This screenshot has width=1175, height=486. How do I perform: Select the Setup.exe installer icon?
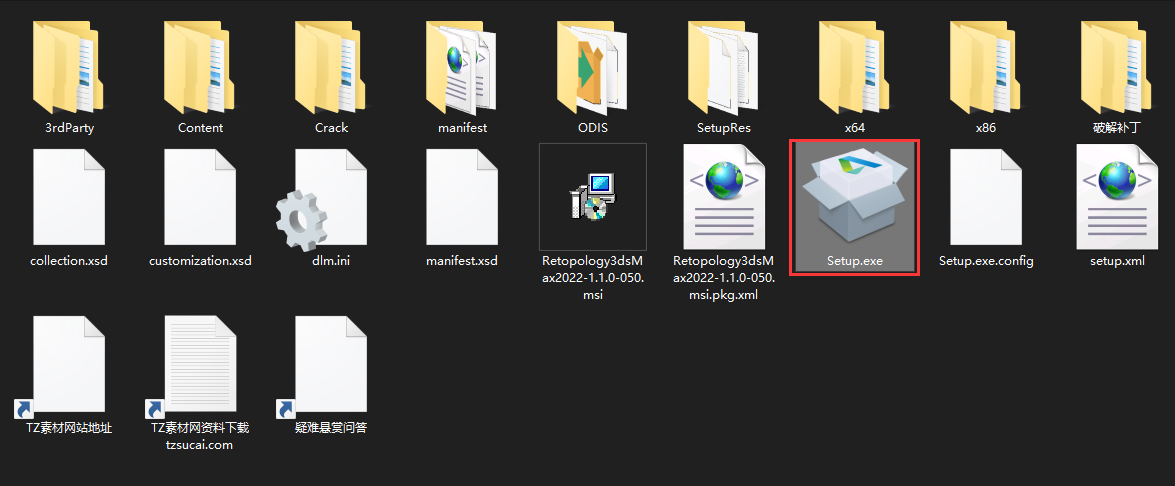tap(854, 199)
